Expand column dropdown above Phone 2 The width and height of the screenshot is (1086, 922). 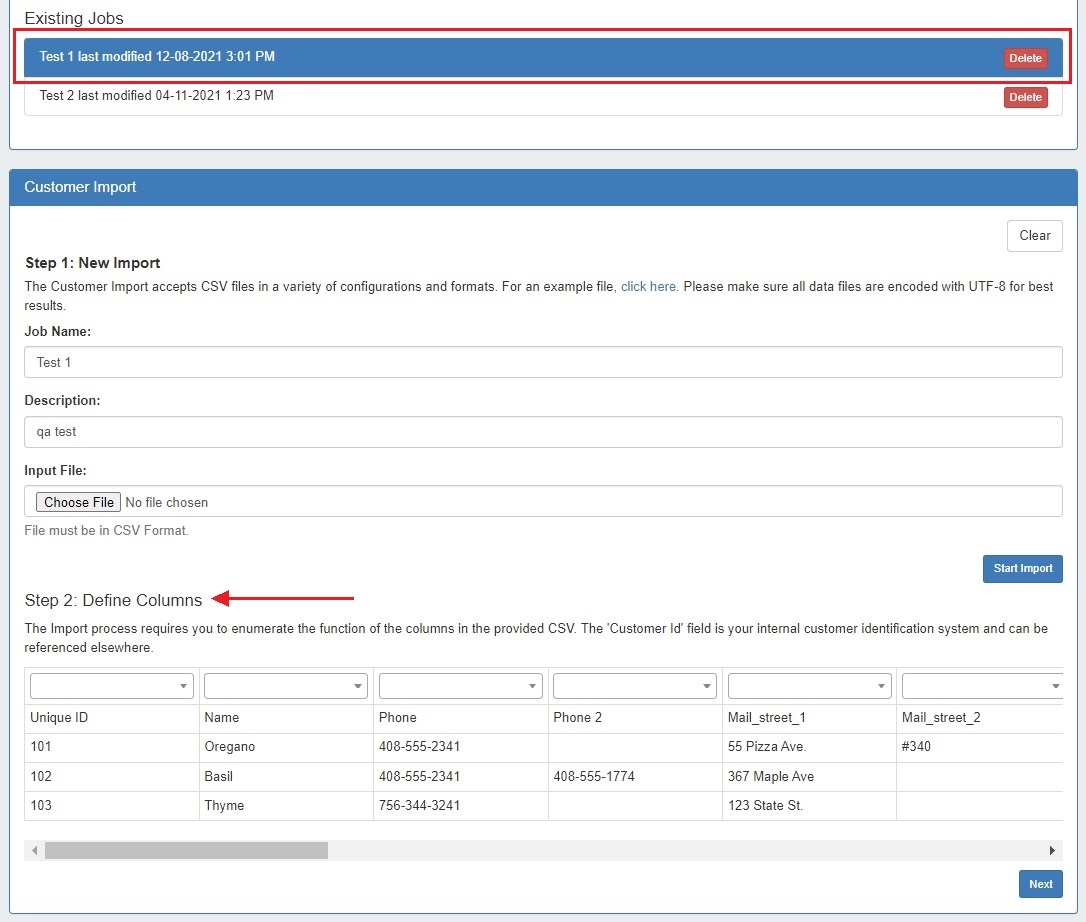pos(634,686)
